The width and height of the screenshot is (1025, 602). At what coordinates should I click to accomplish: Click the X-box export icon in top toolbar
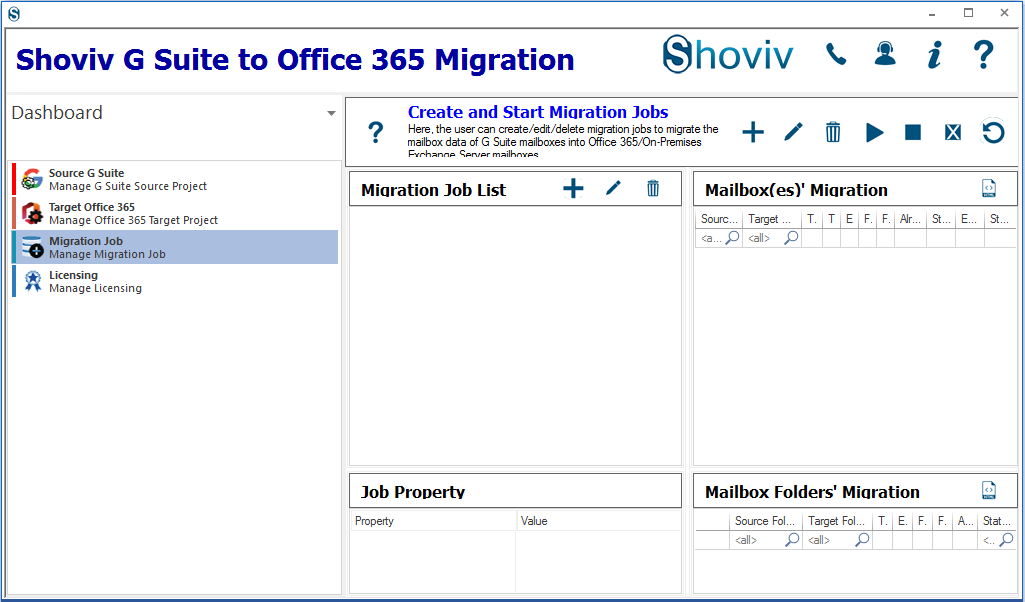click(953, 133)
